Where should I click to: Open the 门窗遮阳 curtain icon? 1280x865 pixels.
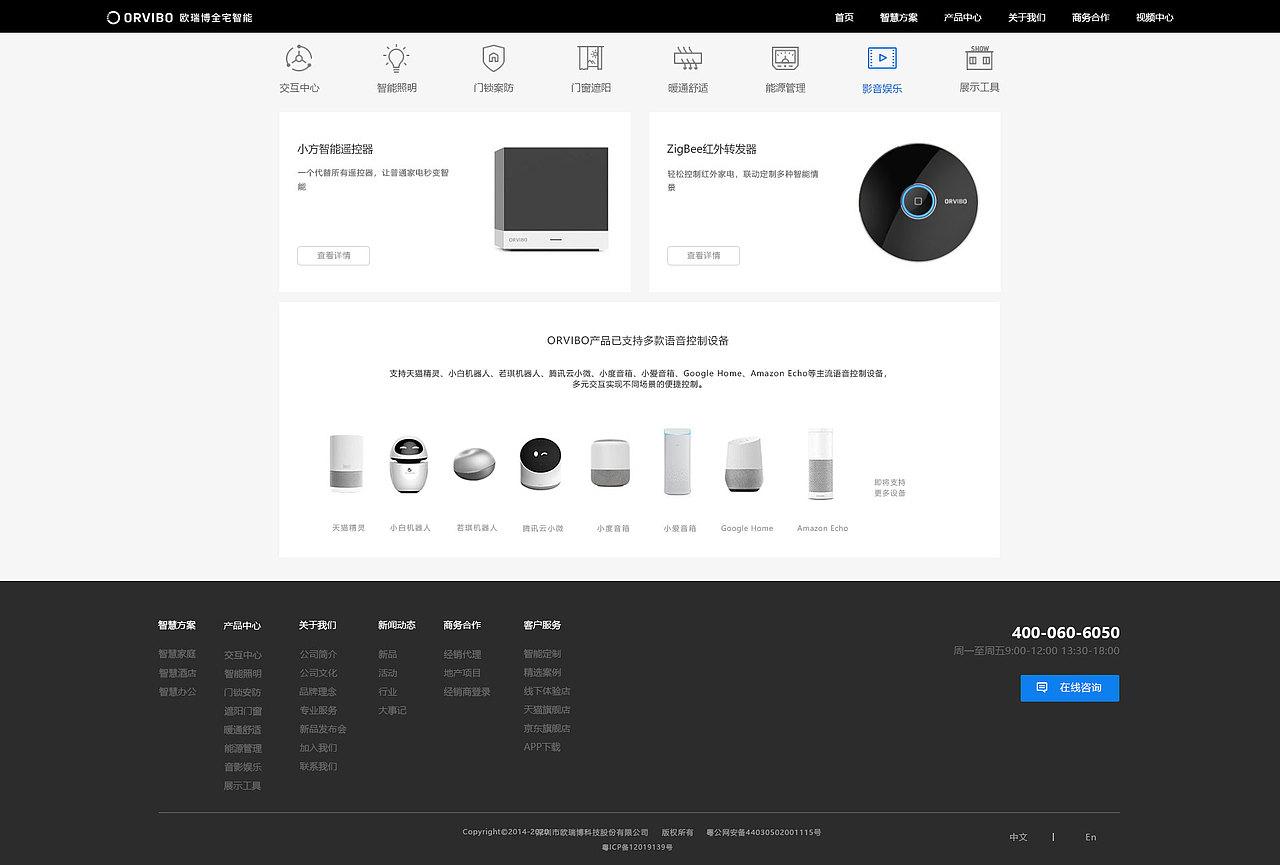(590, 58)
